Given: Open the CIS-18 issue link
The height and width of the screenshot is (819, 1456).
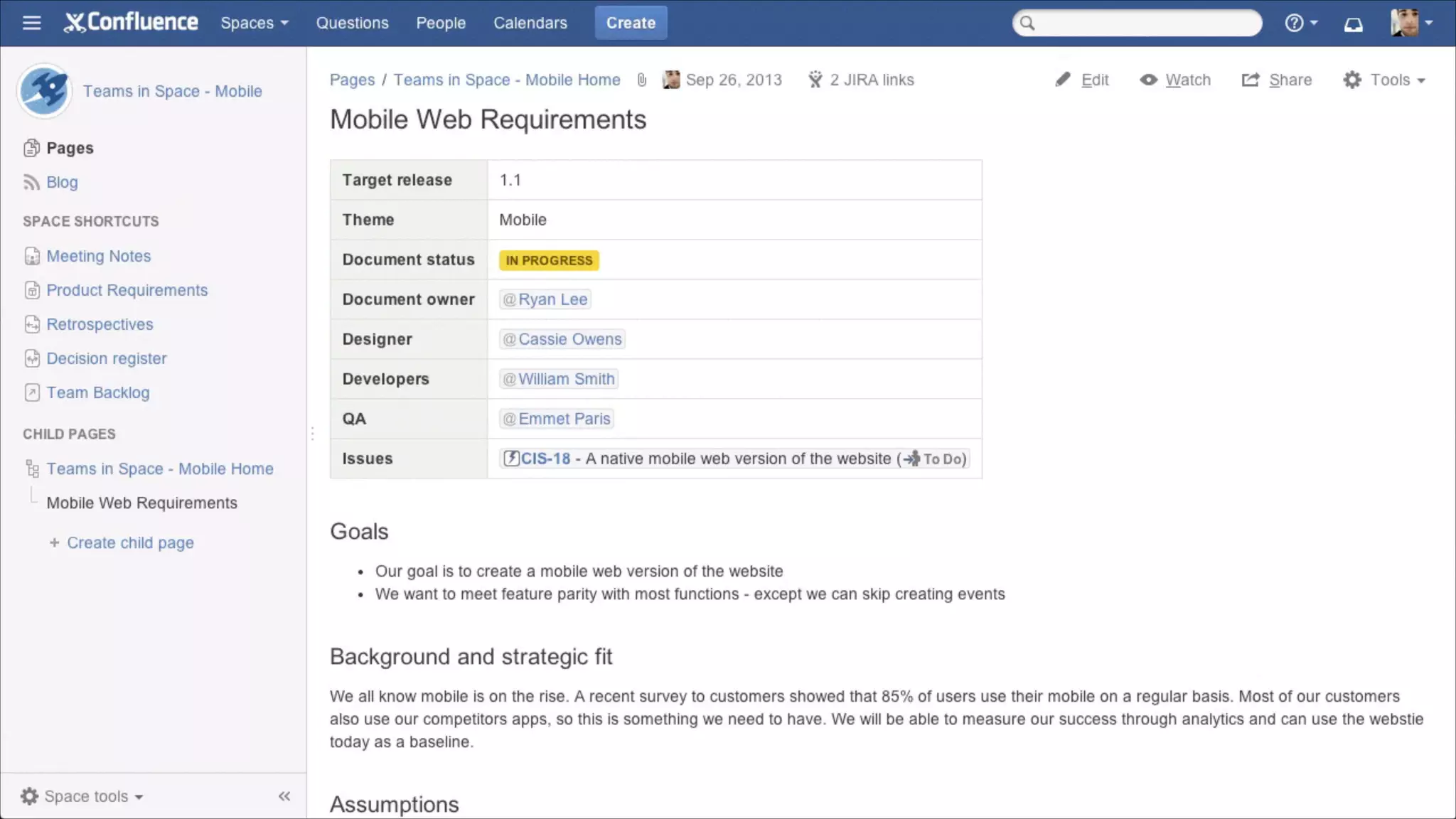Looking at the screenshot, I should point(545,459).
